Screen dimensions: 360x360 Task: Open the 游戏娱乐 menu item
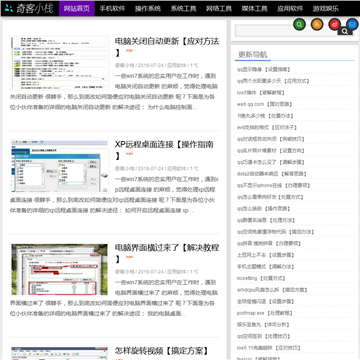coord(326,8)
